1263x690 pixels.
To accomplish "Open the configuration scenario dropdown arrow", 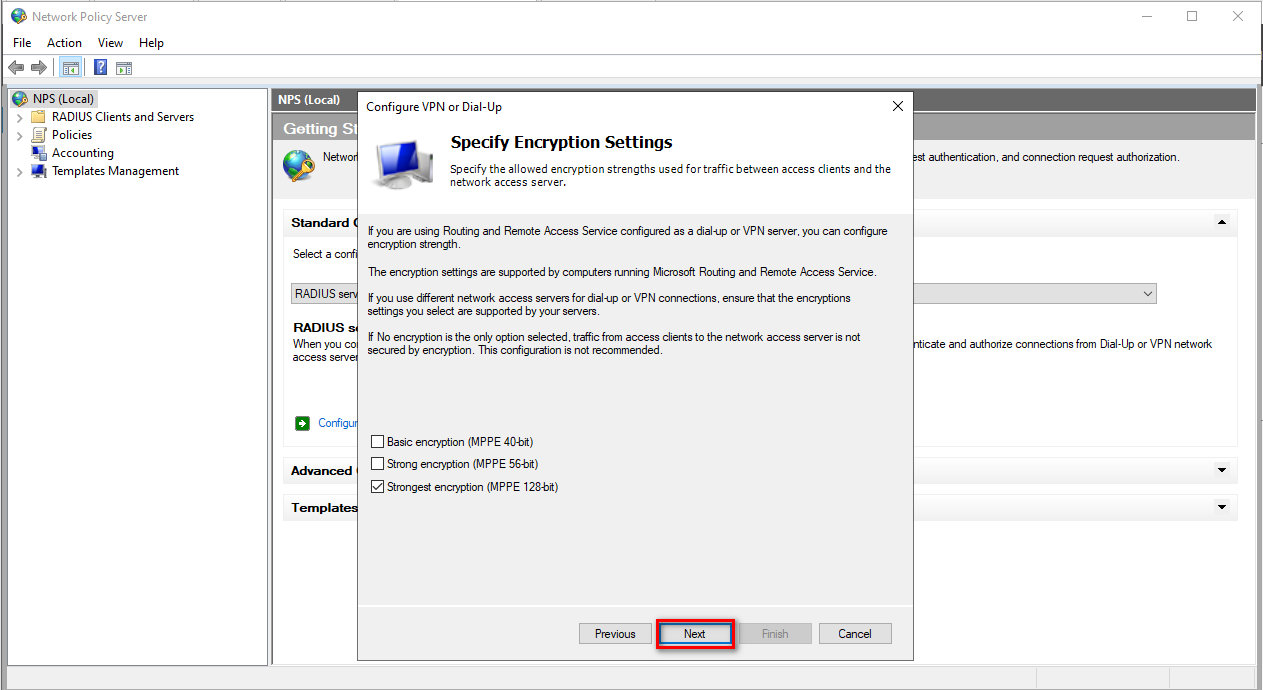I will pyautogui.click(x=1147, y=294).
